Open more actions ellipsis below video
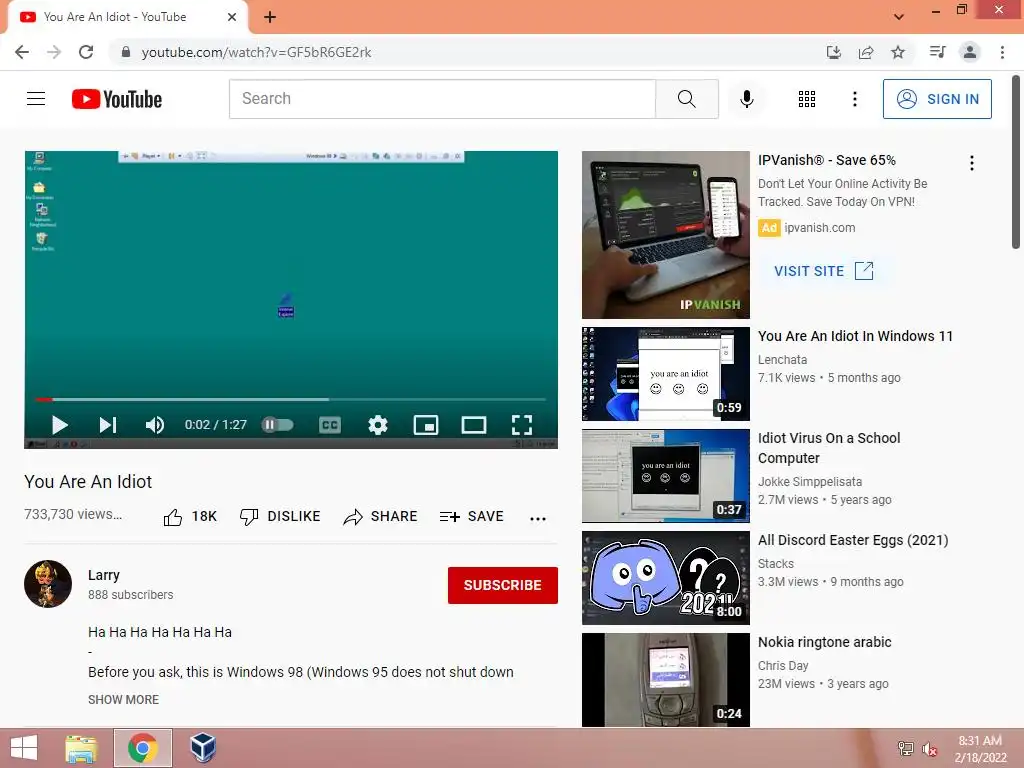Image resolution: width=1024 pixels, height=768 pixels. [x=537, y=519]
